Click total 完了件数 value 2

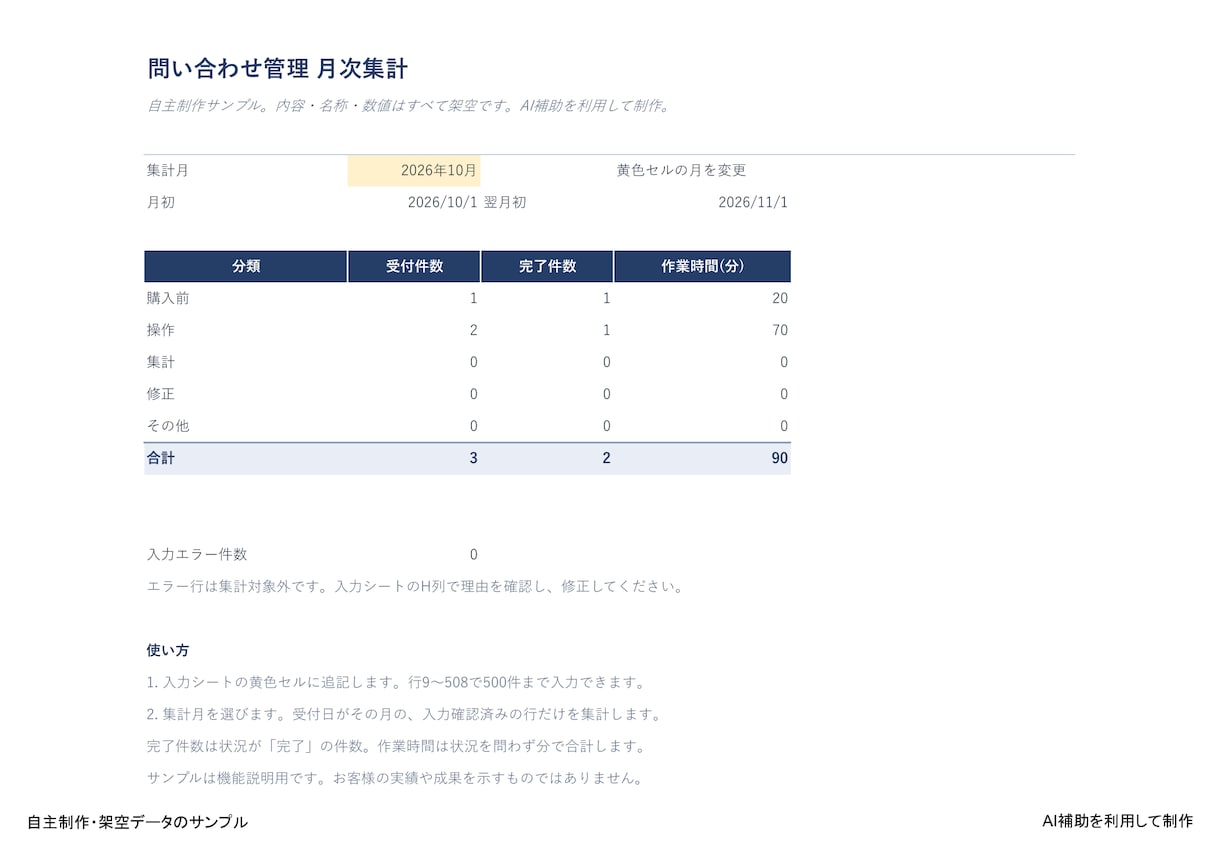606,459
